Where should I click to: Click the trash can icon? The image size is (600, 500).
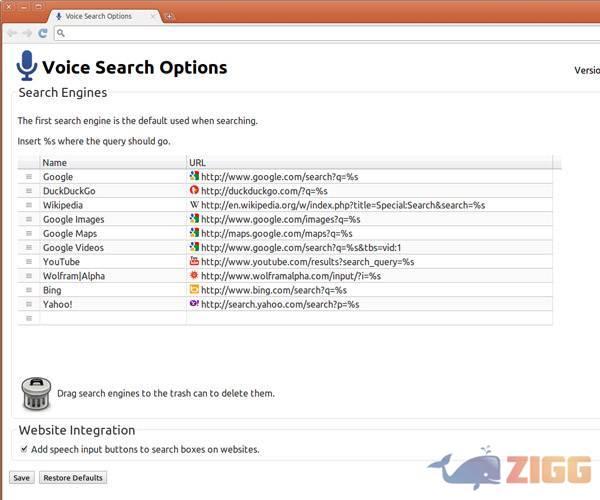[x=36, y=393]
